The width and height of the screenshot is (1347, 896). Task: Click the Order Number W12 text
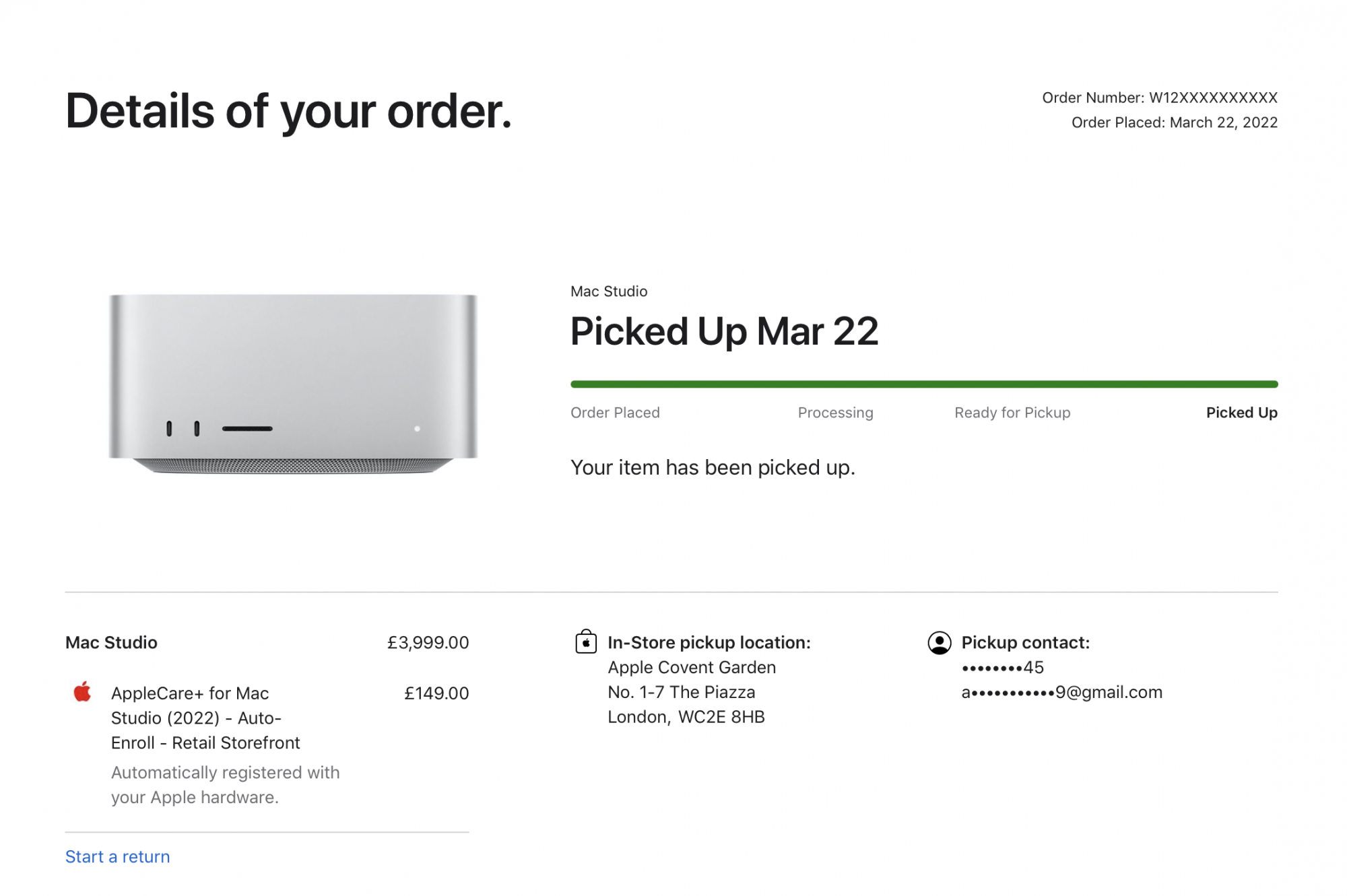tap(1160, 98)
